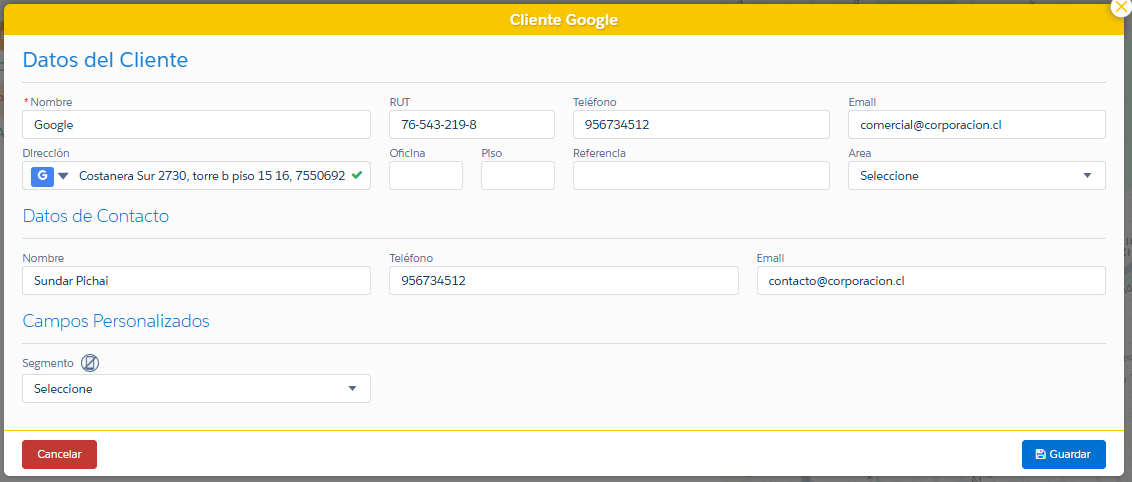Click the contact name field Sundar Pichai
This screenshot has width=1132, height=482.
pyautogui.click(x=196, y=281)
